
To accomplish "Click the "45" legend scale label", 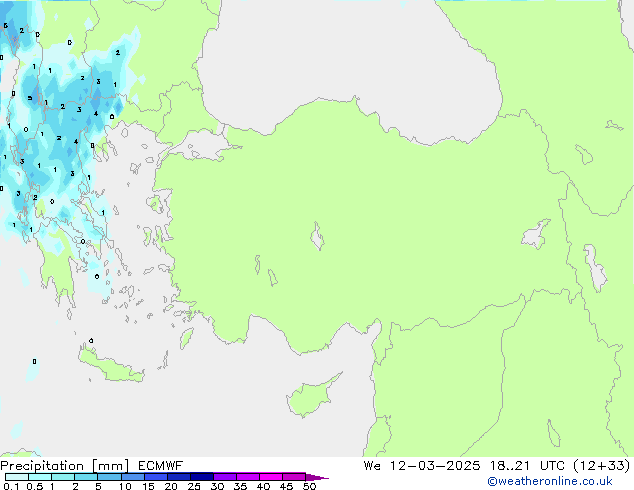I will click(x=286, y=486).
